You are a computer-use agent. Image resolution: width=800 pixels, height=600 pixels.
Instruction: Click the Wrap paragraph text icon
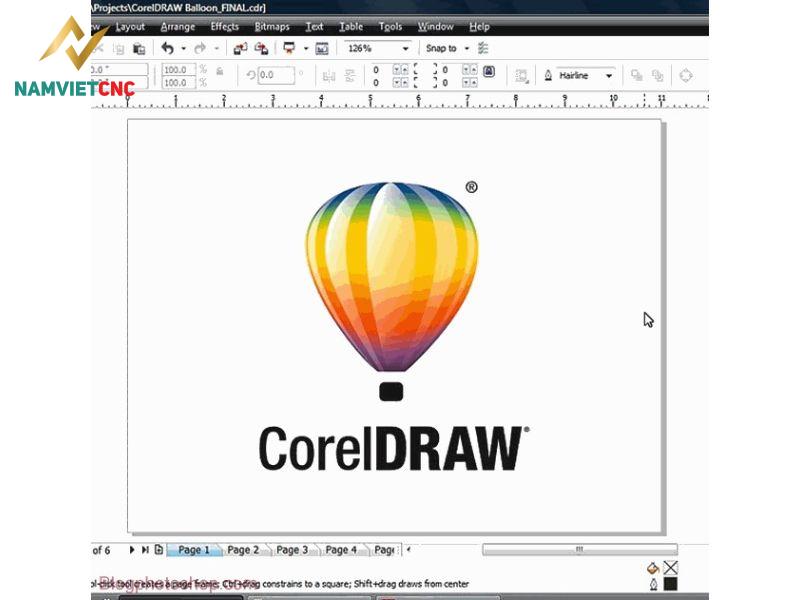point(521,76)
